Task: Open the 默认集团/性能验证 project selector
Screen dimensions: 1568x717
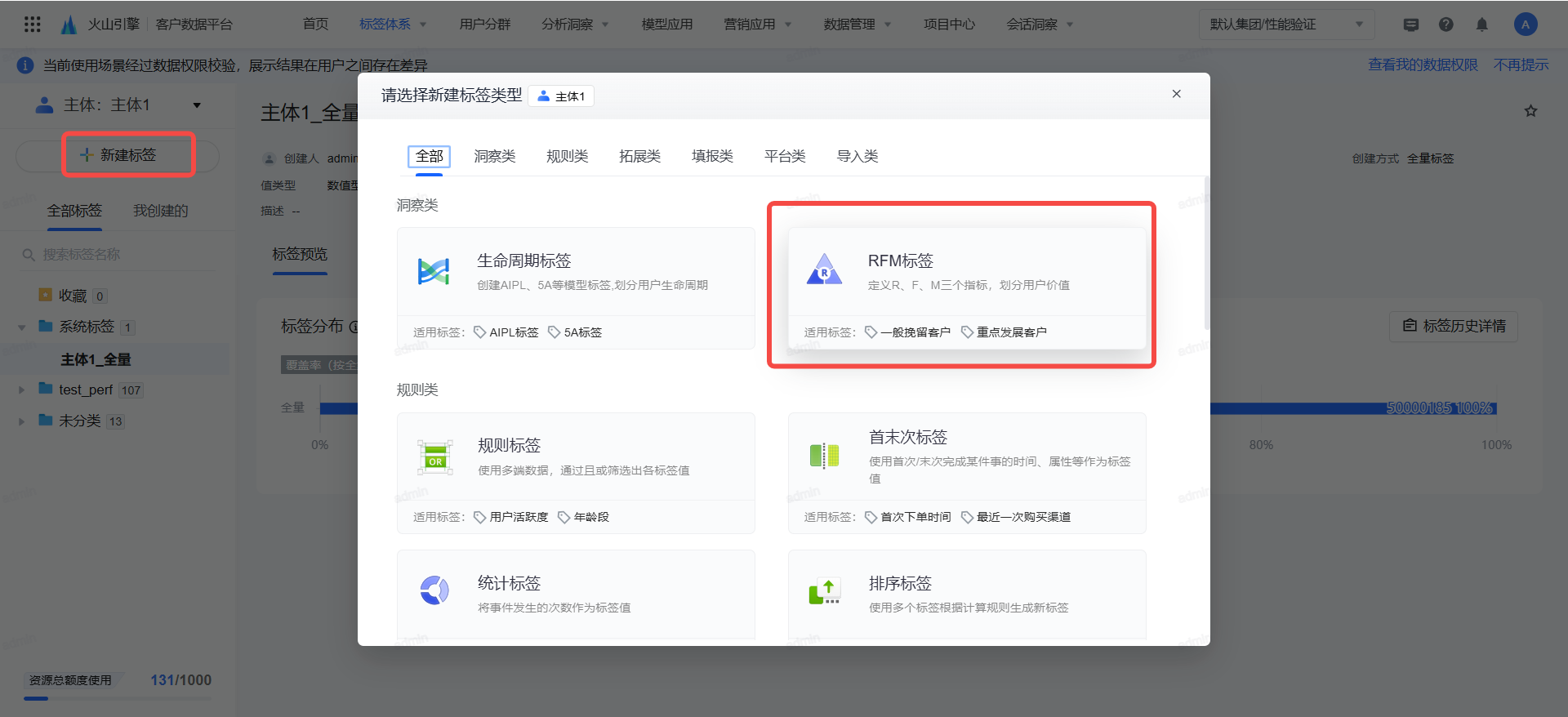Action: (1287, 24)
